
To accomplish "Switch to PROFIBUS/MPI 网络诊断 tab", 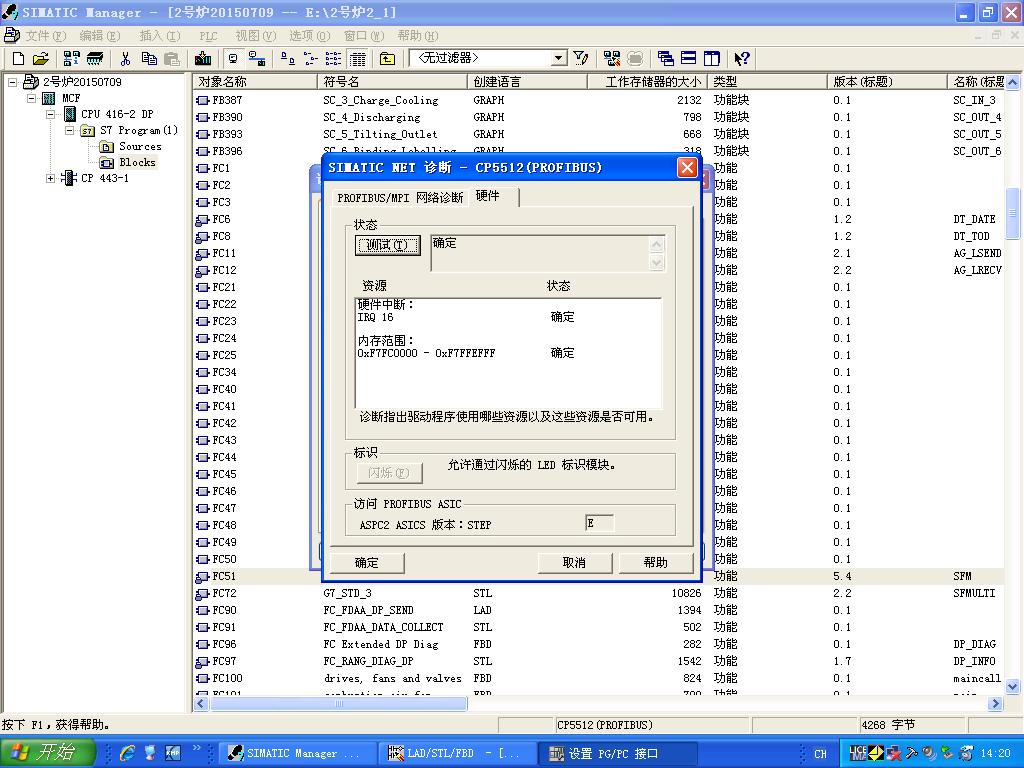I will pos(400,198).
